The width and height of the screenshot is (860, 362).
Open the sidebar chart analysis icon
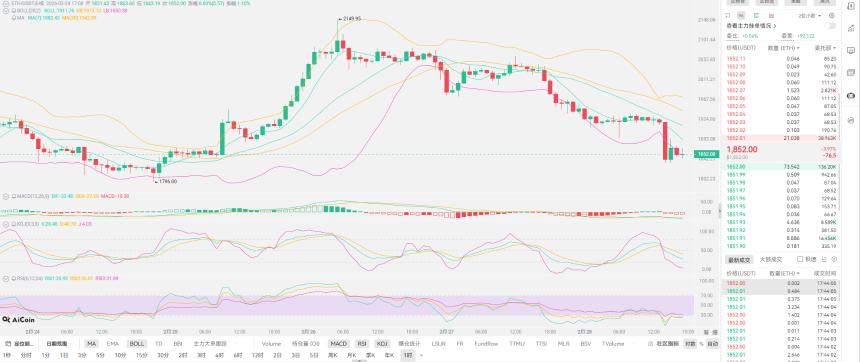(x=851, y=29)
